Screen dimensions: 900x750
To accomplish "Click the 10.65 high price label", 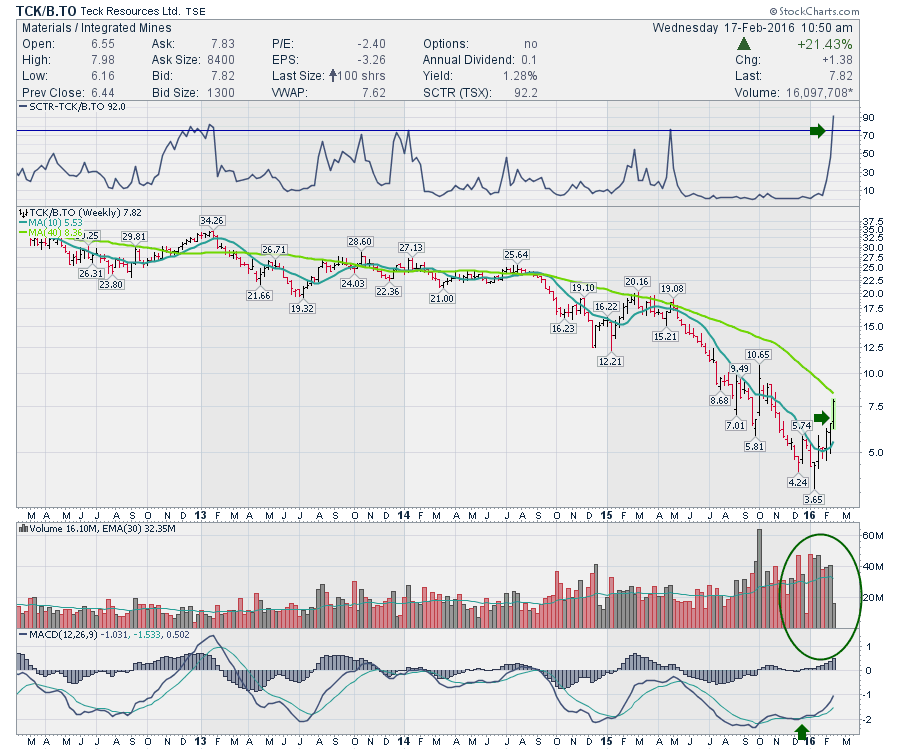I will [x=758, y=355].
